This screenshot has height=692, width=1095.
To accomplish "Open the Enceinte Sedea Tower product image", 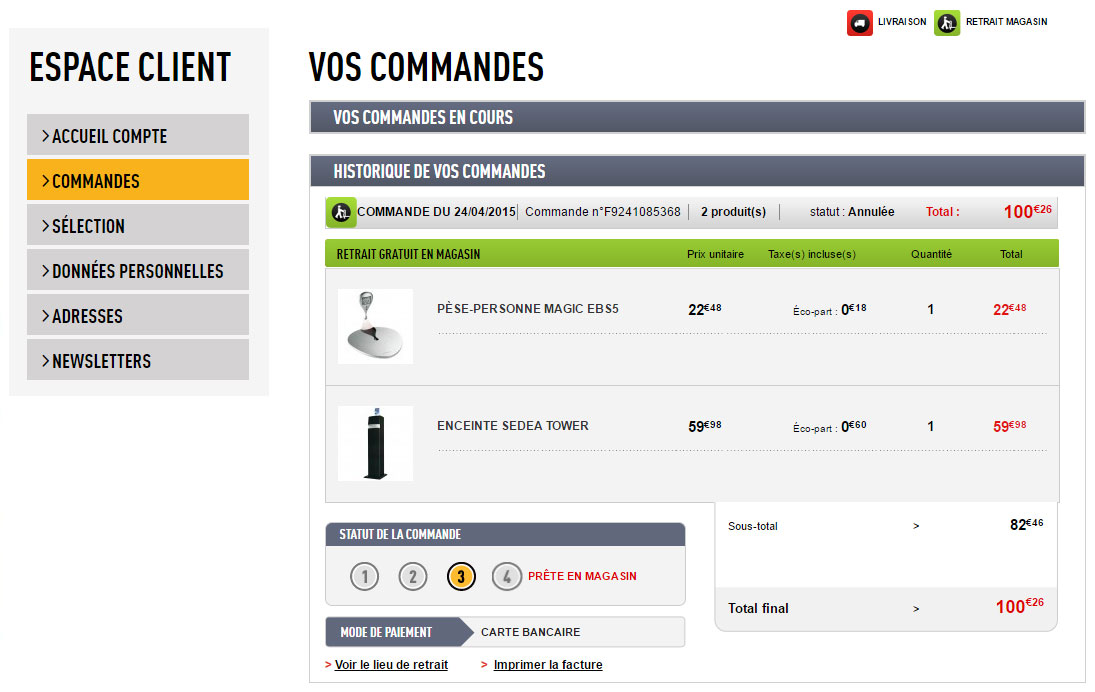I will click(375, 443).
